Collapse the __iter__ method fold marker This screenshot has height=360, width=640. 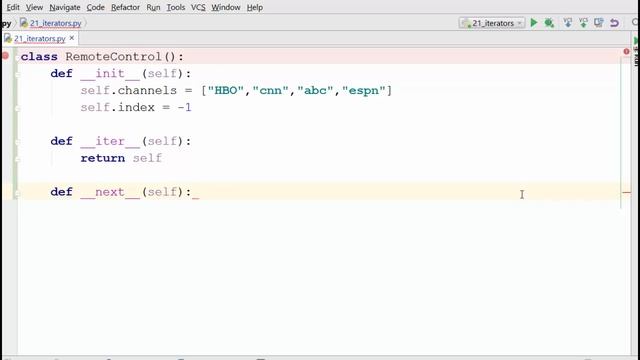(17, 142)
